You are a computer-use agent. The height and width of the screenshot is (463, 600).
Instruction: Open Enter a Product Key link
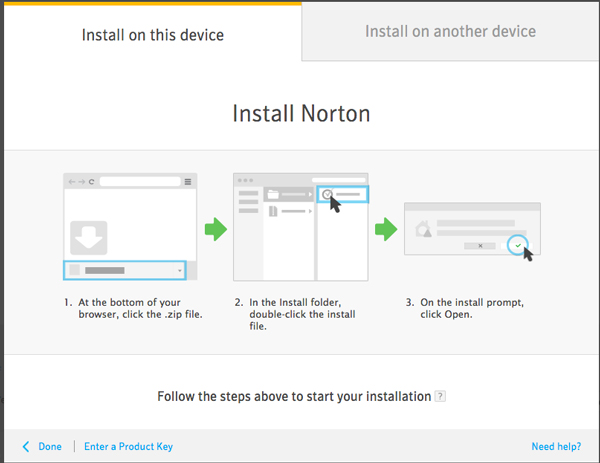pos(129,447)
